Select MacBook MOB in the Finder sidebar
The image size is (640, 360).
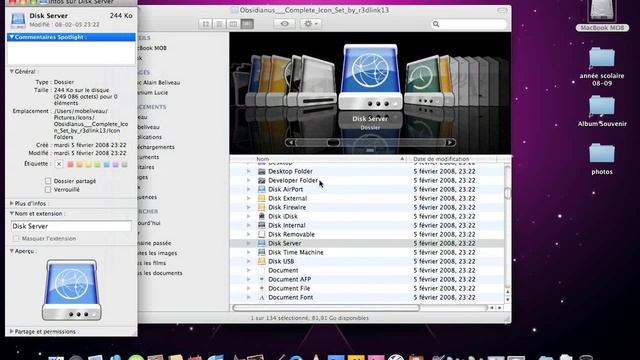click(152, 48)
